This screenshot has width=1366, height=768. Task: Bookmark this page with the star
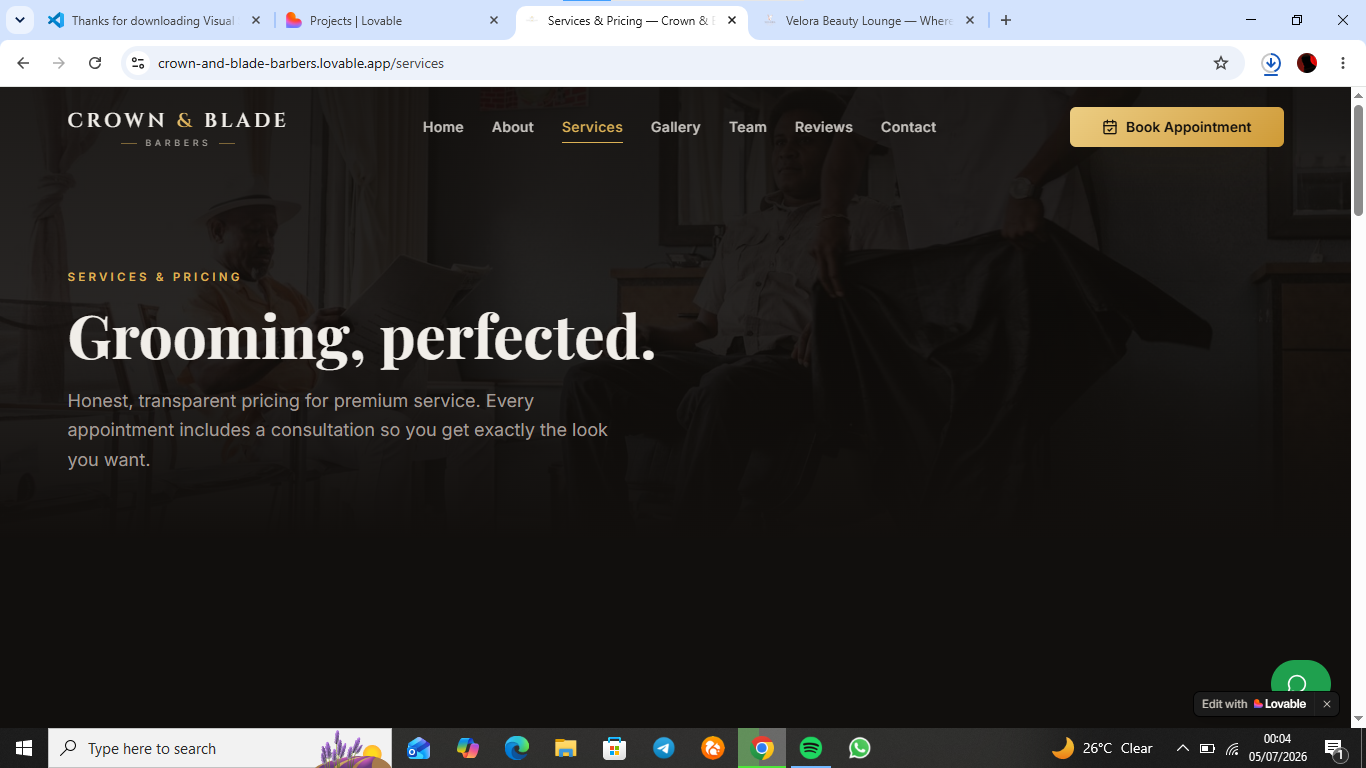click(1221, 63)
